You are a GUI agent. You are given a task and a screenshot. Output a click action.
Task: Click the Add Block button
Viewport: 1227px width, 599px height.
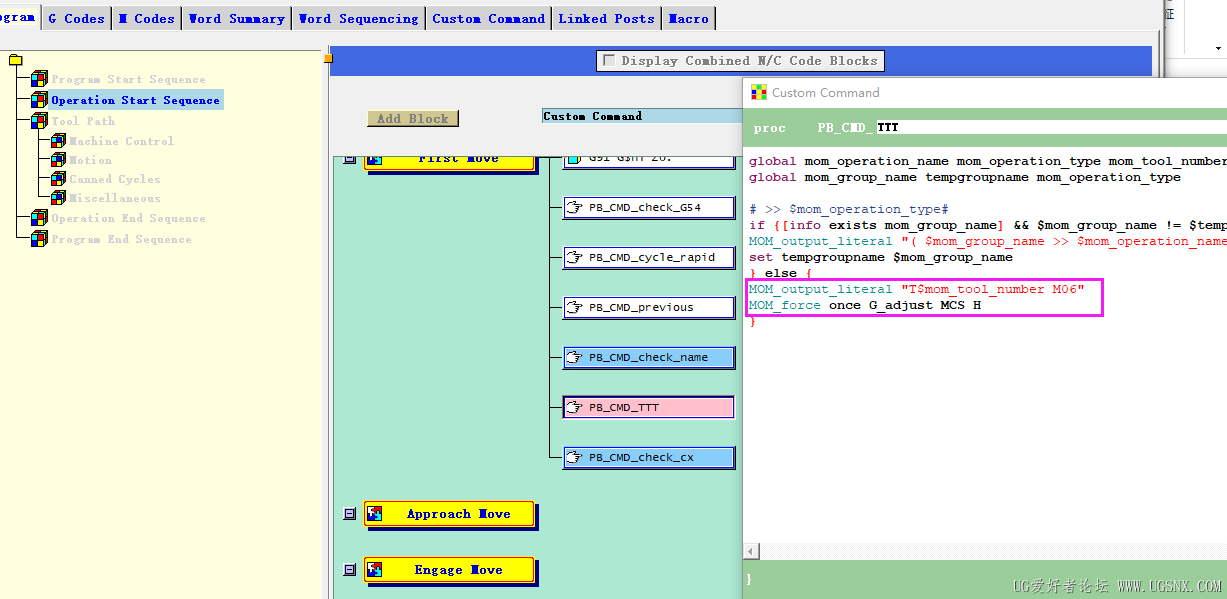point(413,118)
